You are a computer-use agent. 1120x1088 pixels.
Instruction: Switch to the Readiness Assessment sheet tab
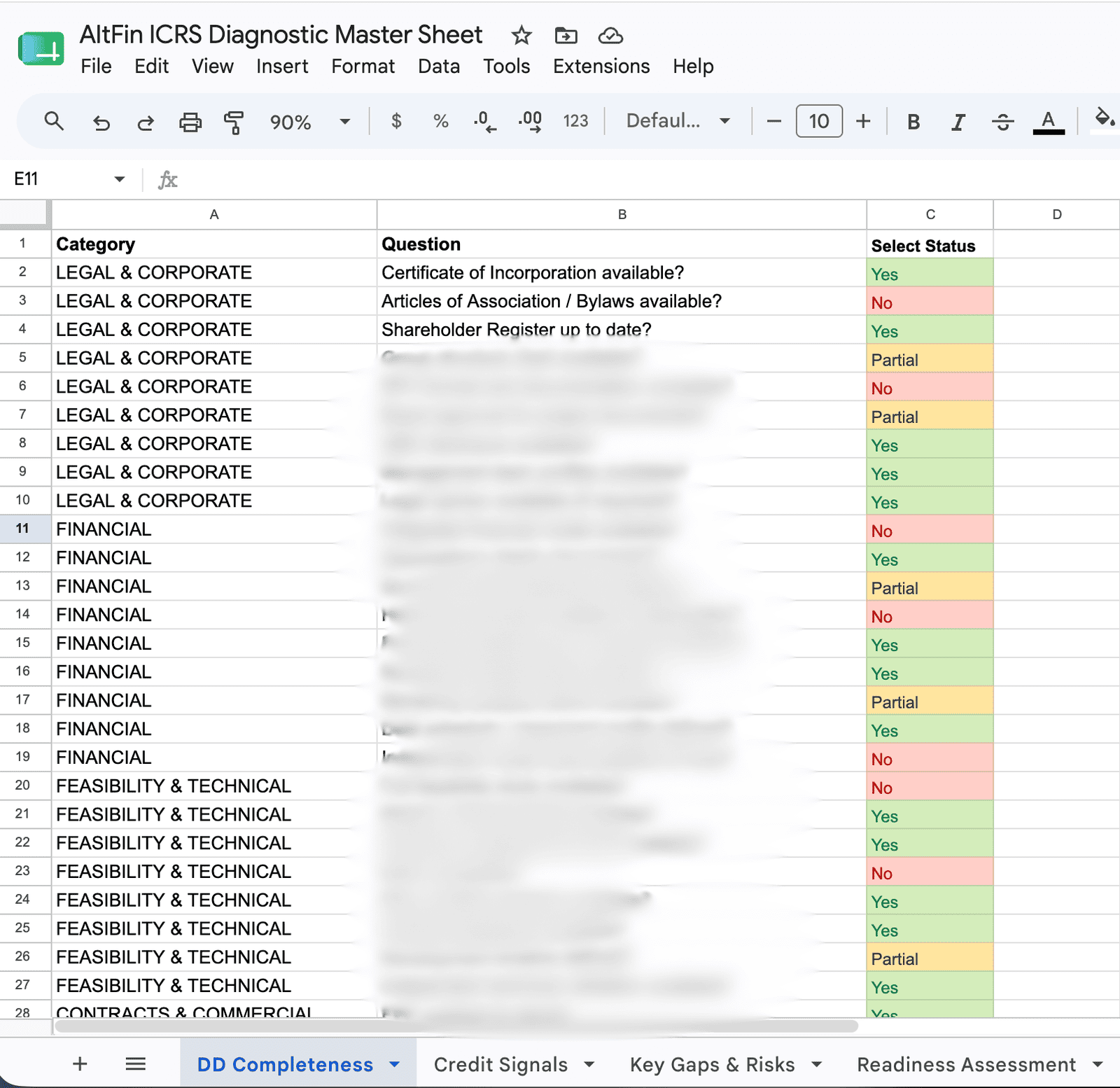coord(966,1064)
